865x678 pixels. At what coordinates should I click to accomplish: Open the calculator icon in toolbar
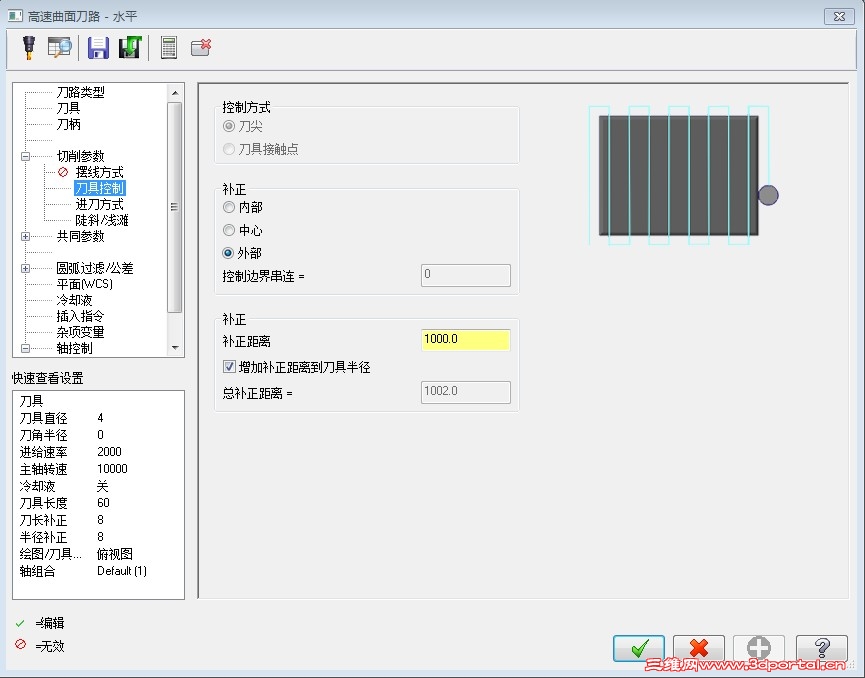click(x=169, y=48)
